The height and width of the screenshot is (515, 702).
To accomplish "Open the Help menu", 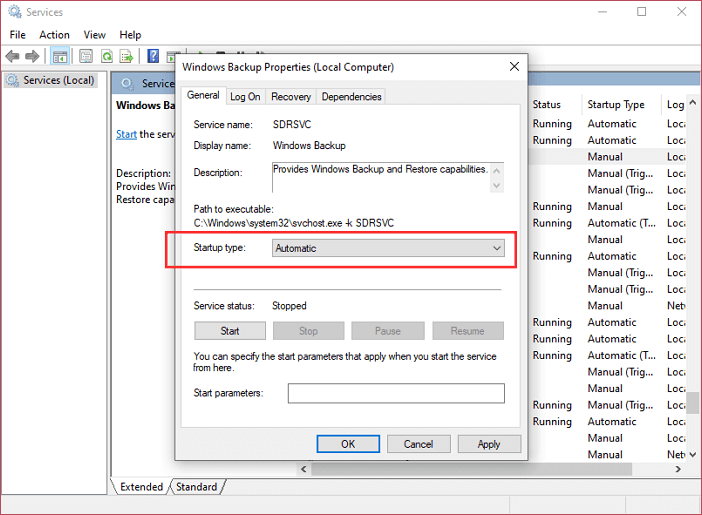I will coord(130,35).
